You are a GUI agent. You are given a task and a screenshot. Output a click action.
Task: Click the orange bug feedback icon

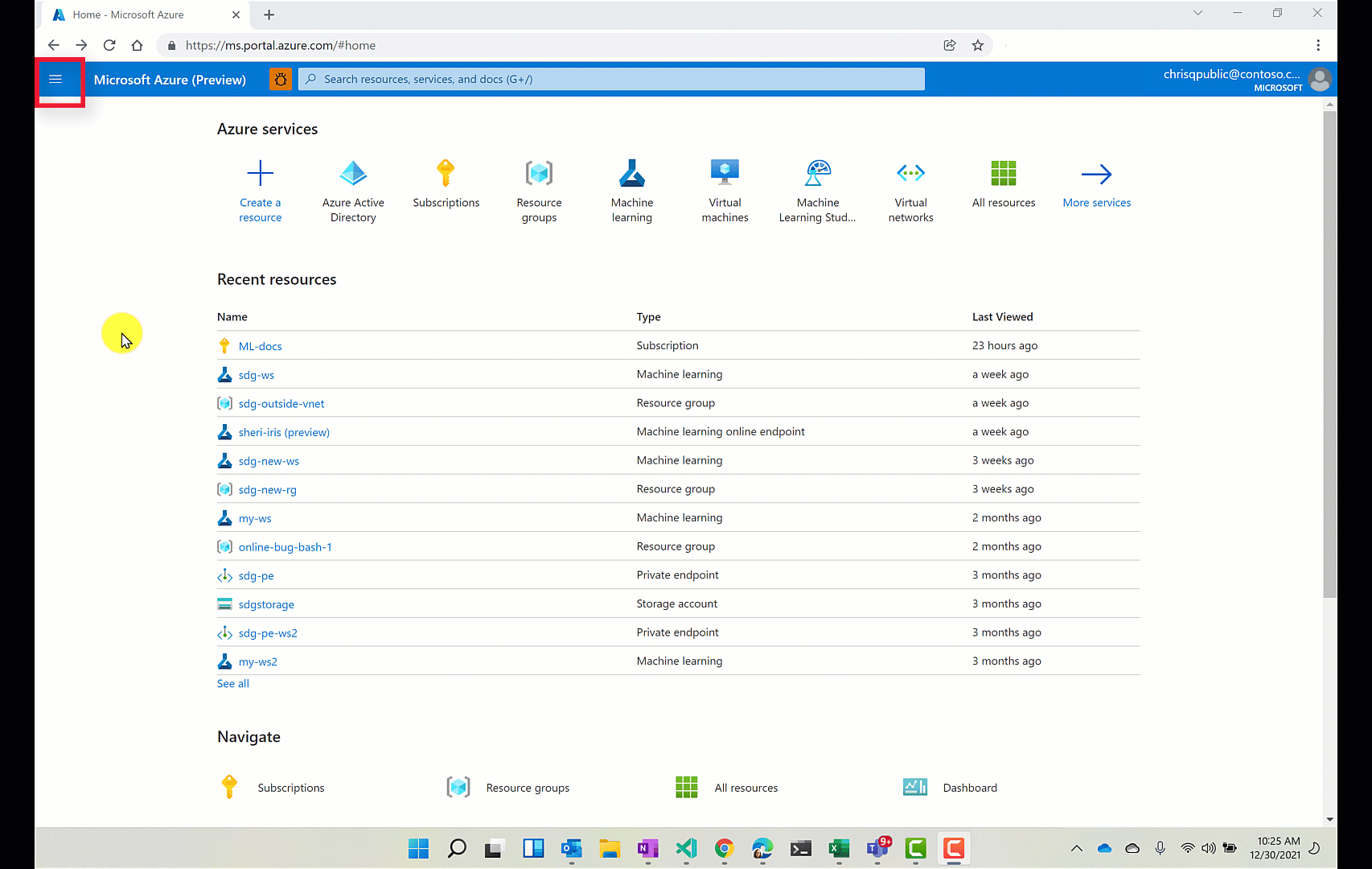[281, 79]
